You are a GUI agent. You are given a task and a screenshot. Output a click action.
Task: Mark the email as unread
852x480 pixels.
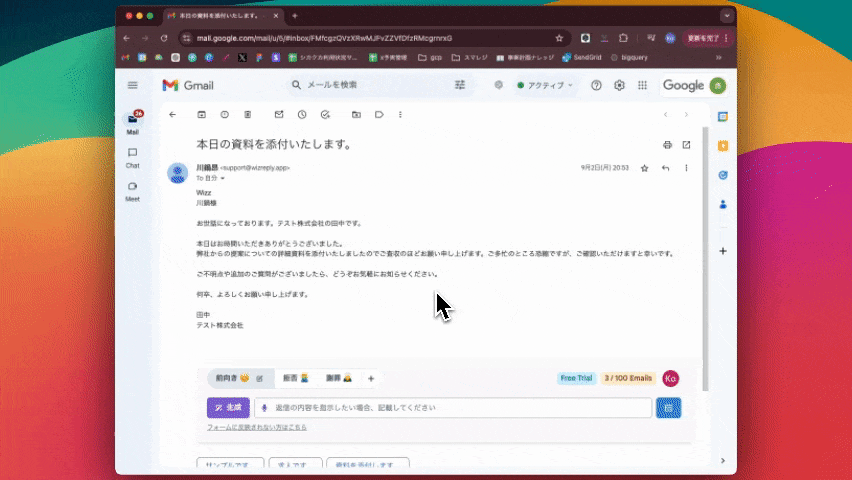278,115
